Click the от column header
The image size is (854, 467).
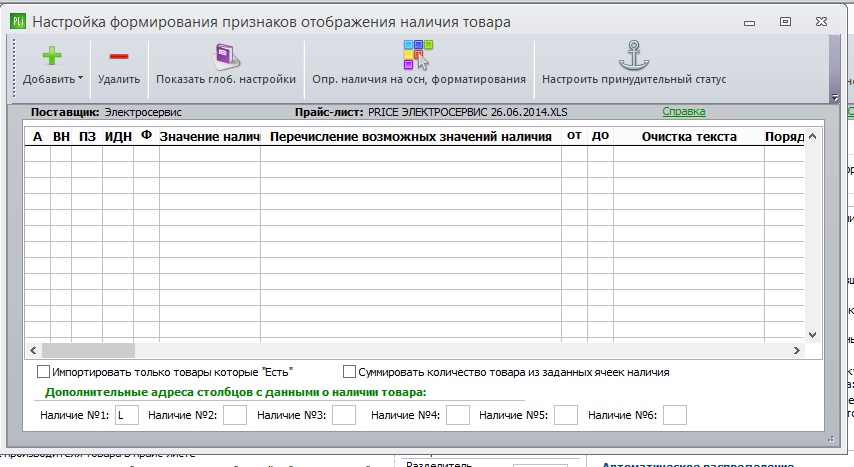pyautogui.click(x=574, y=136)
